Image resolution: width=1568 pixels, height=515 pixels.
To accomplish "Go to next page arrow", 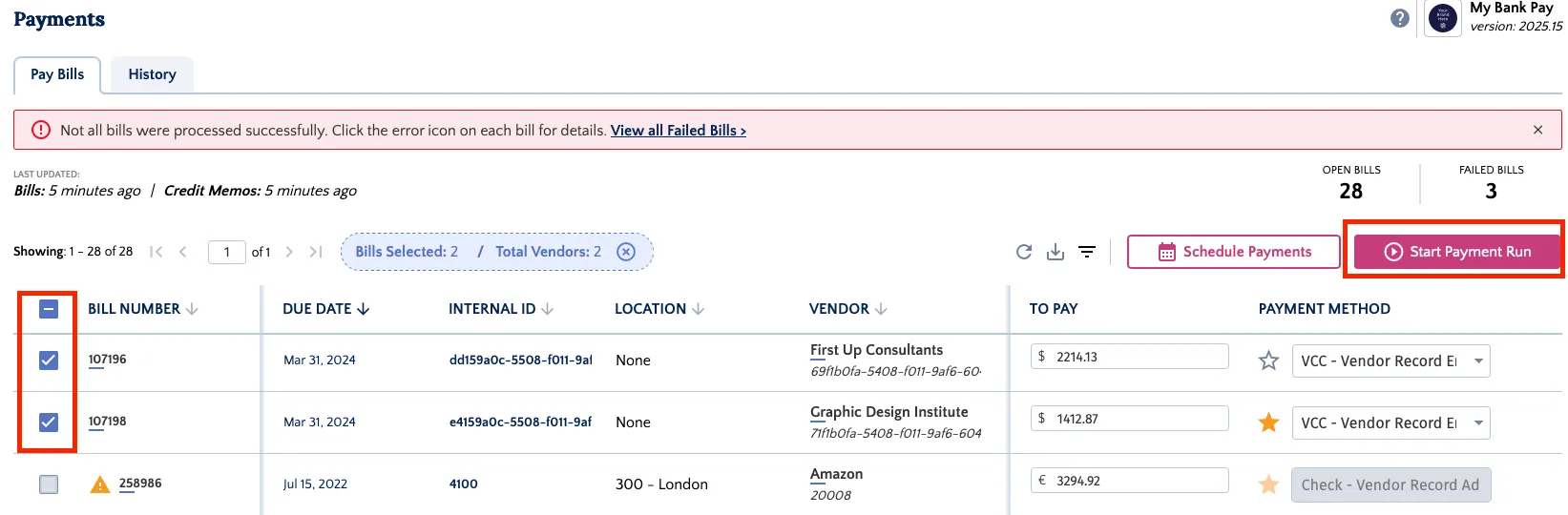I will [289, 252].
